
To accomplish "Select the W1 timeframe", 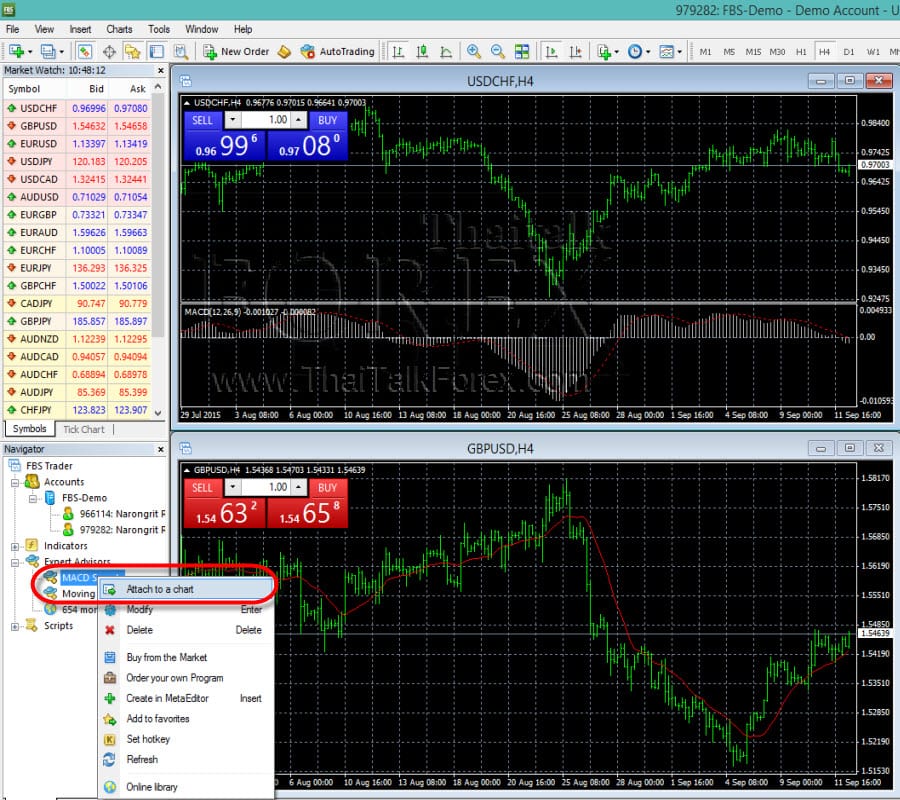I will (x=872, y=52).
